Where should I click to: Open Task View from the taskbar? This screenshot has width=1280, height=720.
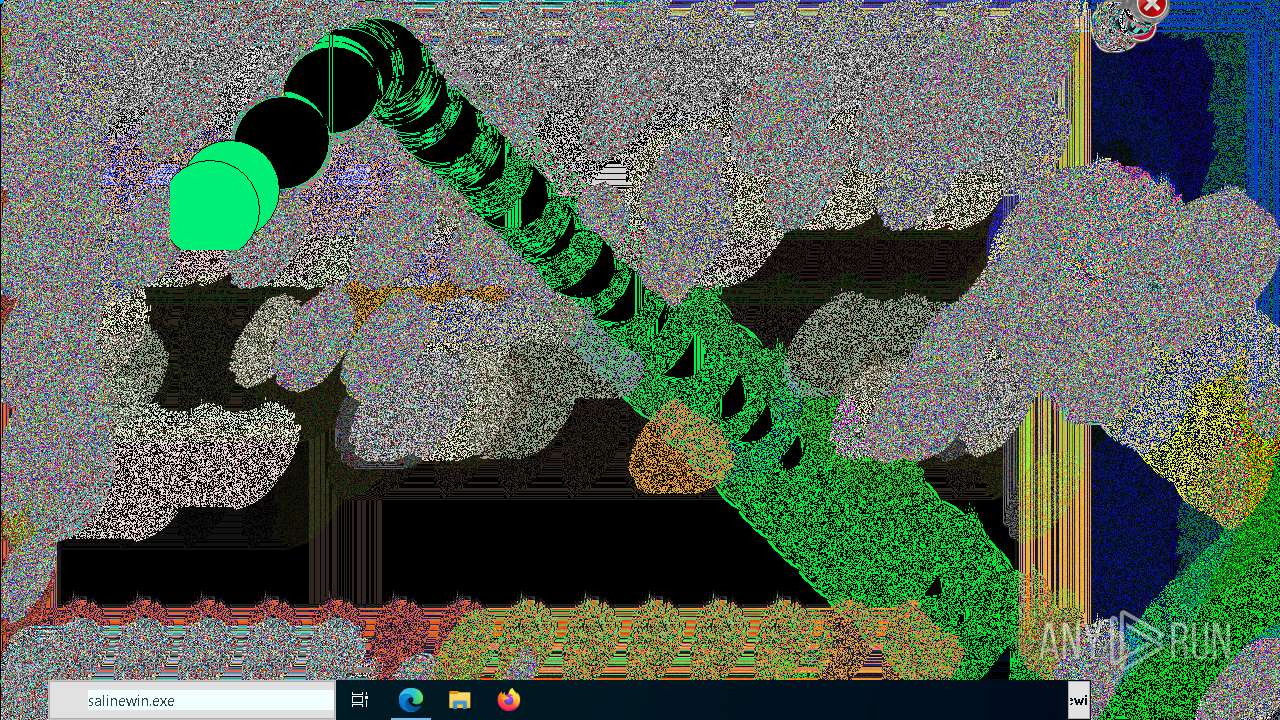(360, 701)
